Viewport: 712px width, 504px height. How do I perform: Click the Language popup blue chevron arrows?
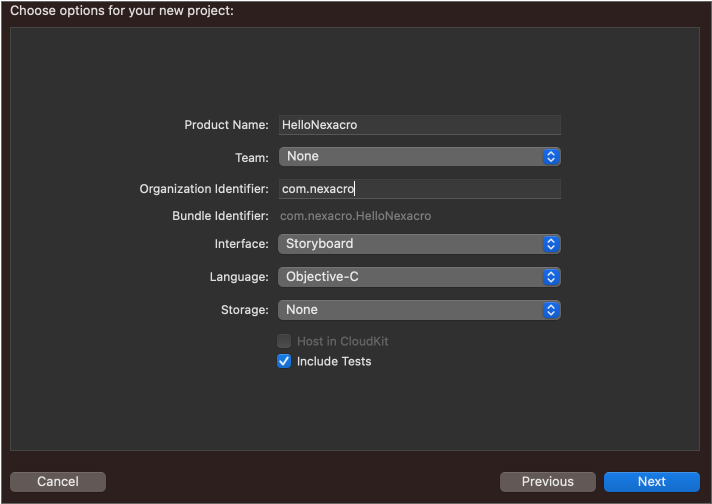point(550,277)
